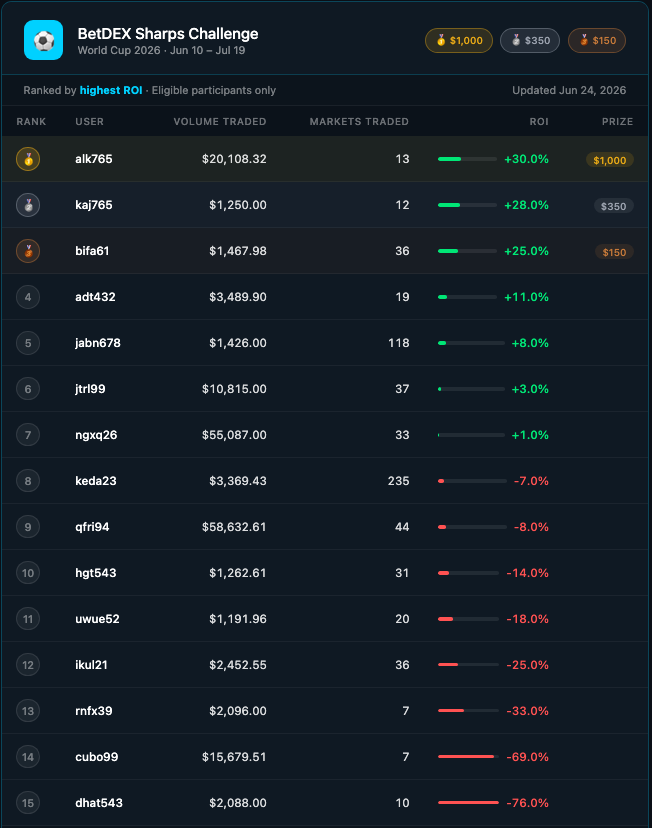
Task: Click the ROI value -33.0%
Action: click(527, 710)
